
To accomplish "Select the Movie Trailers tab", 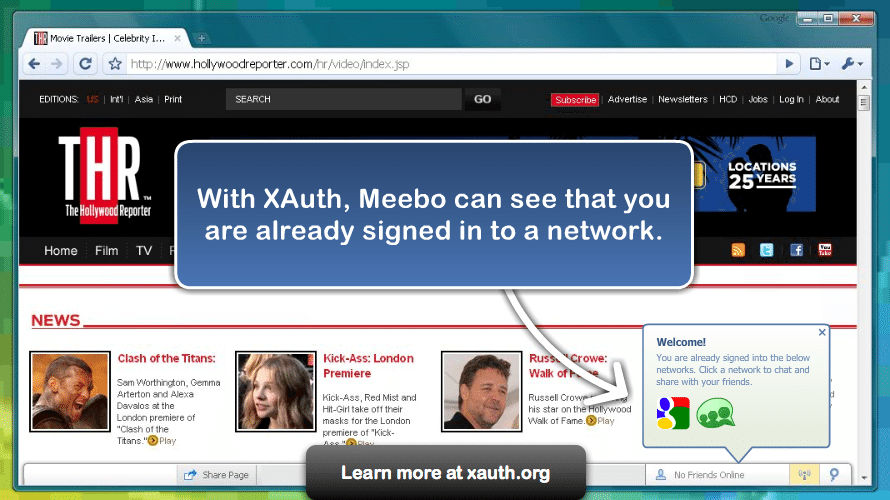I will coord(105,38).
